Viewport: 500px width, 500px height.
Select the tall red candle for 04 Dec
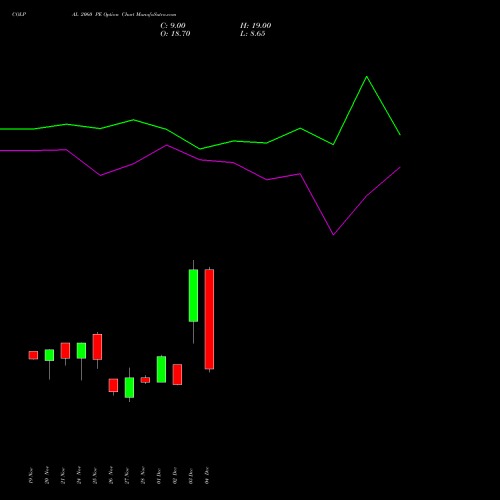(x=209, y=319)
